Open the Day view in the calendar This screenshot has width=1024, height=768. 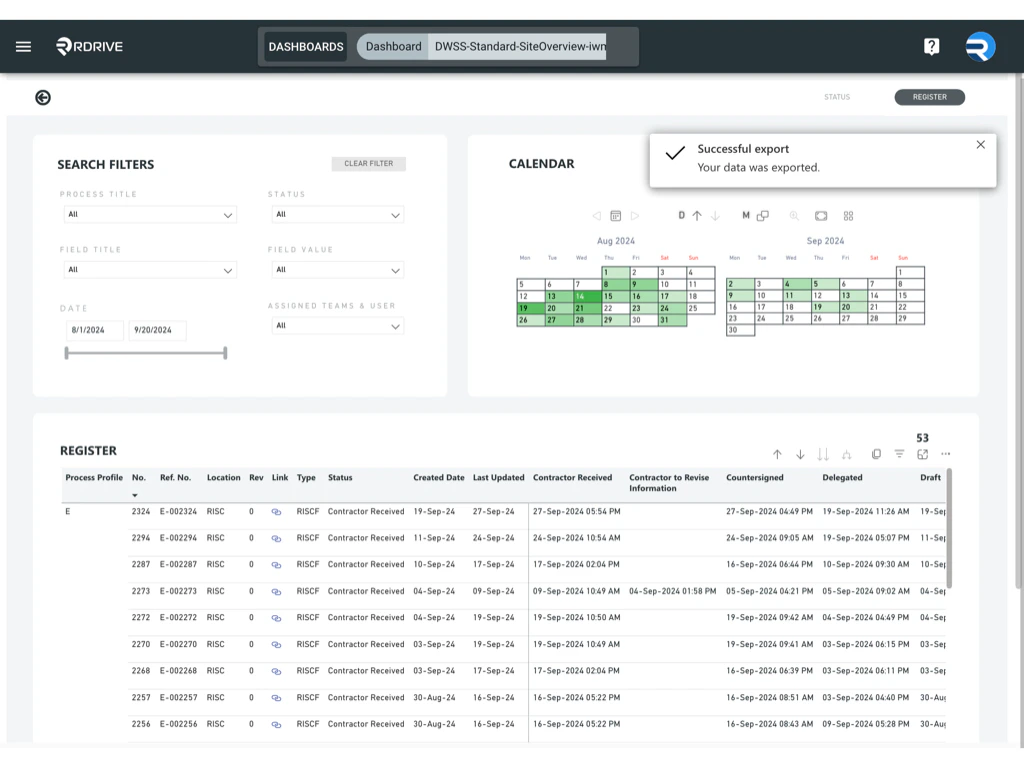coord(682,216)
